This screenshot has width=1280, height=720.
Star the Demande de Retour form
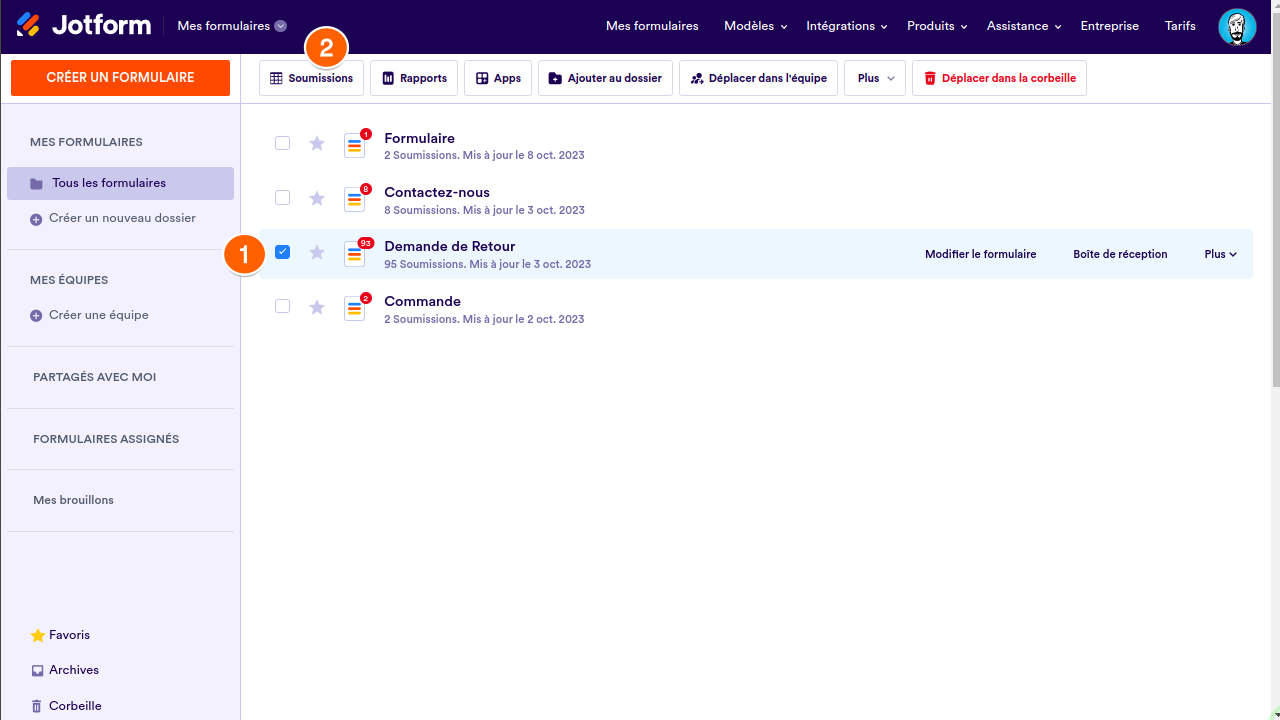point(317,253)
